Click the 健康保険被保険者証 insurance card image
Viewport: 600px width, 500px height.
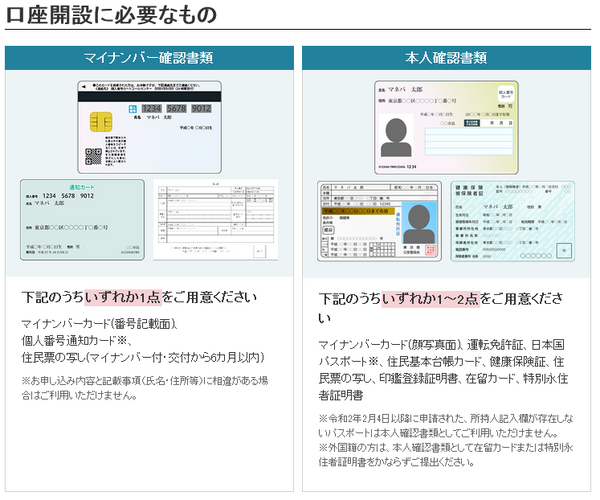tap(513, 221)
